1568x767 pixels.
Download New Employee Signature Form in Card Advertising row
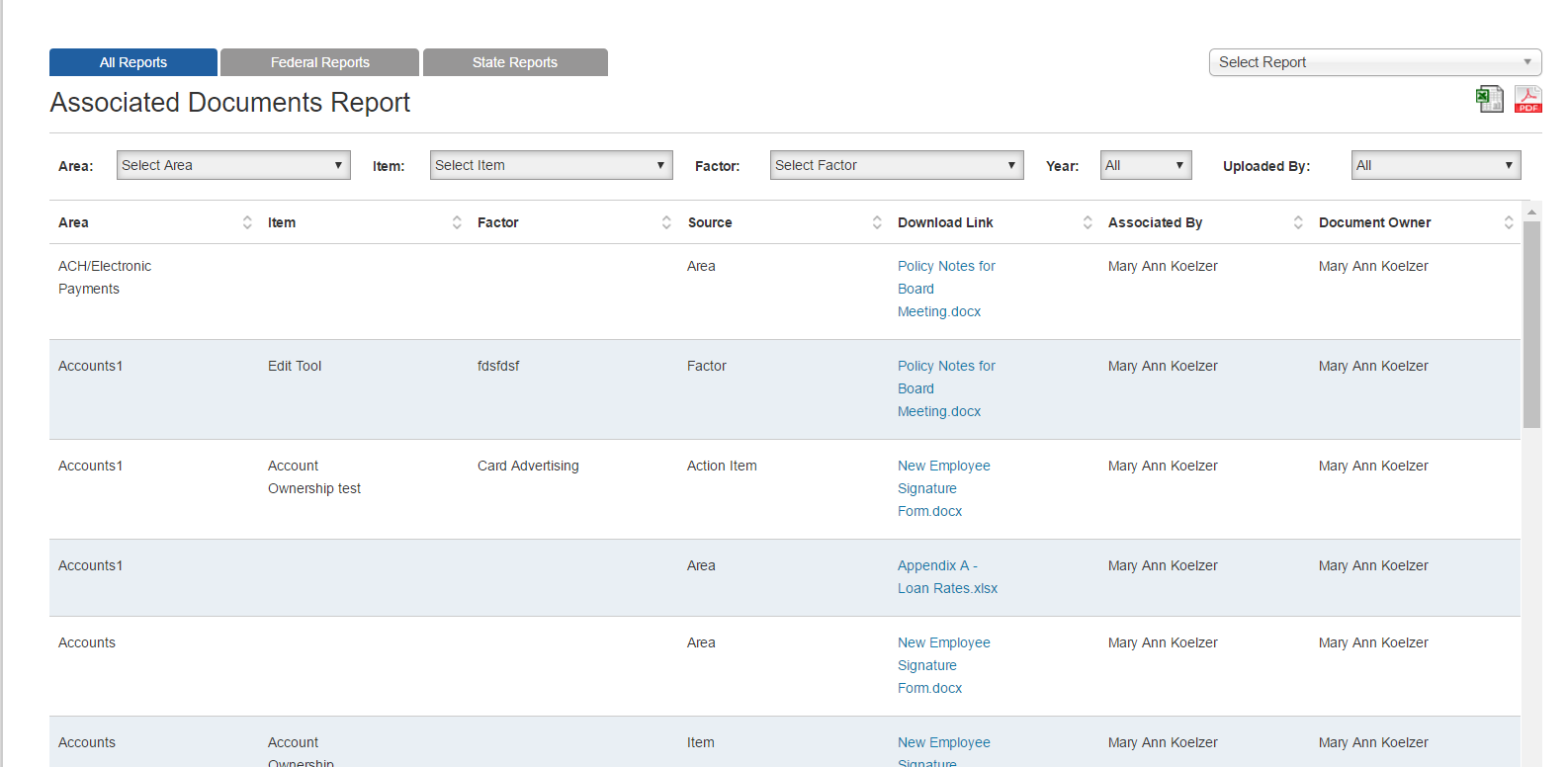pos(944,488)
